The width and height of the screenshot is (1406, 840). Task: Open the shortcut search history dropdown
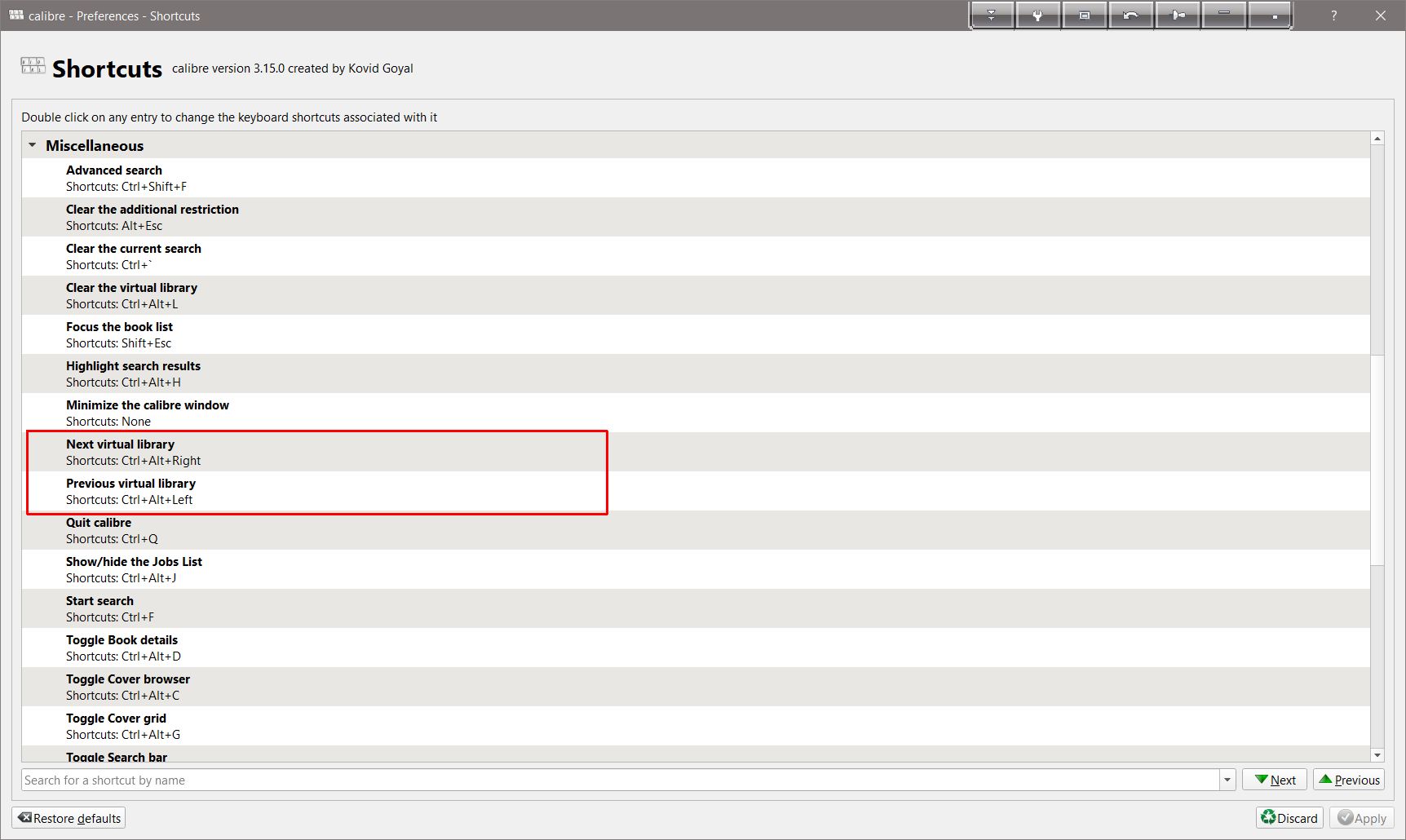click(1227, 780)
